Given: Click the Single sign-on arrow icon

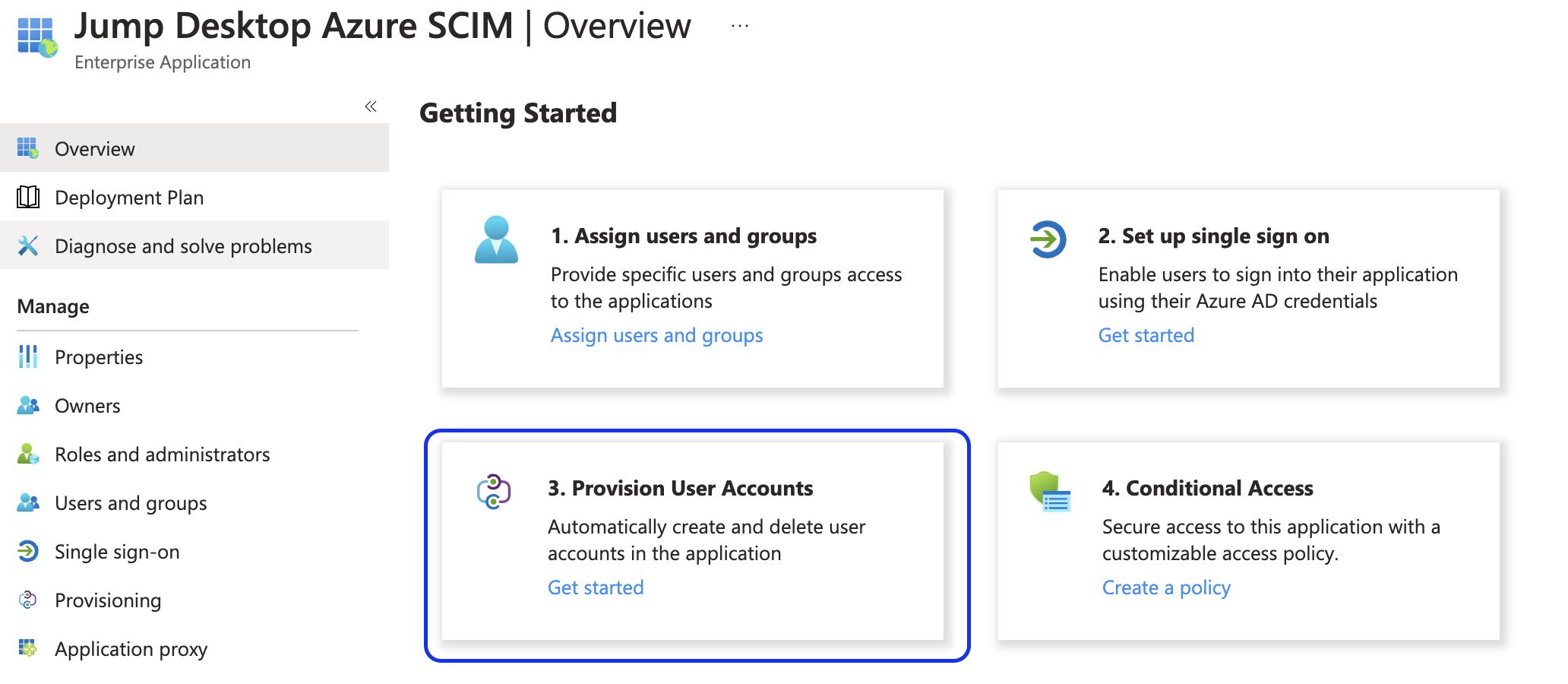Looking at the screenshot, I should 28,551.
